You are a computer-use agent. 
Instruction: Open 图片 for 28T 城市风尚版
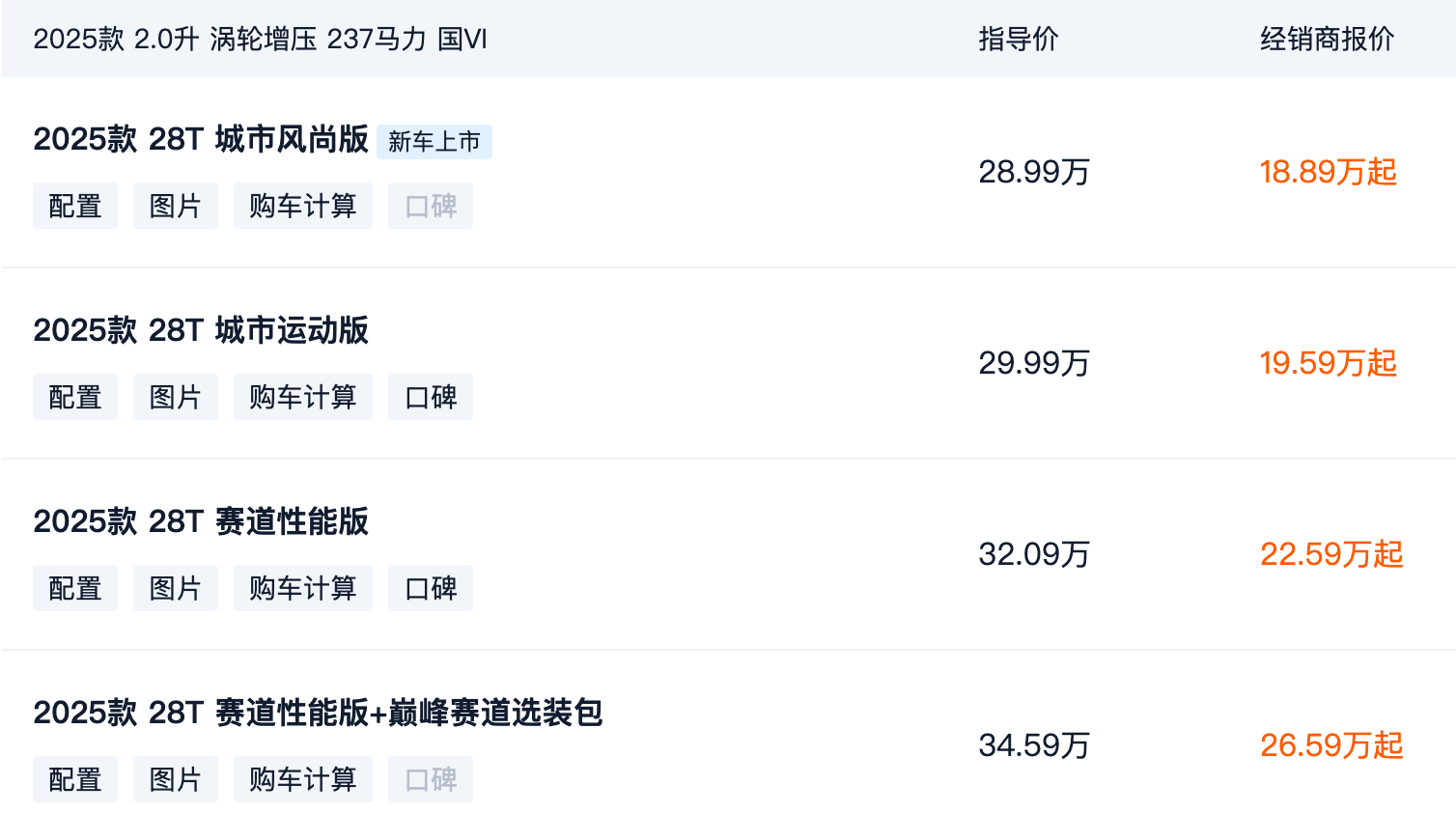pos(176,206)
